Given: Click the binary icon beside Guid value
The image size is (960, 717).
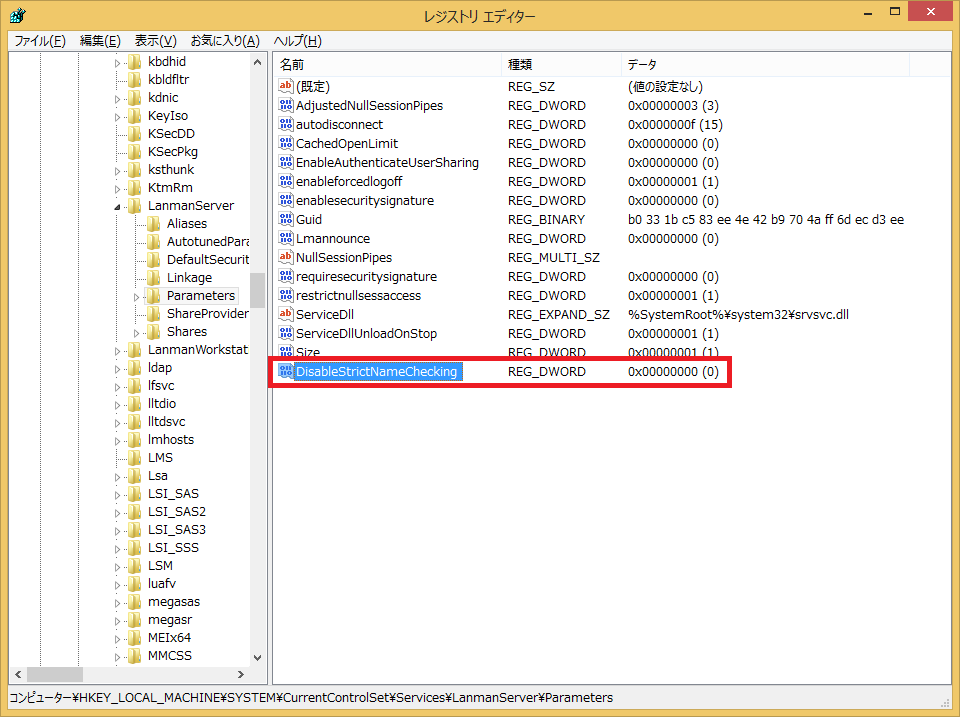Looking at the screenshot, I should [285, 220].
